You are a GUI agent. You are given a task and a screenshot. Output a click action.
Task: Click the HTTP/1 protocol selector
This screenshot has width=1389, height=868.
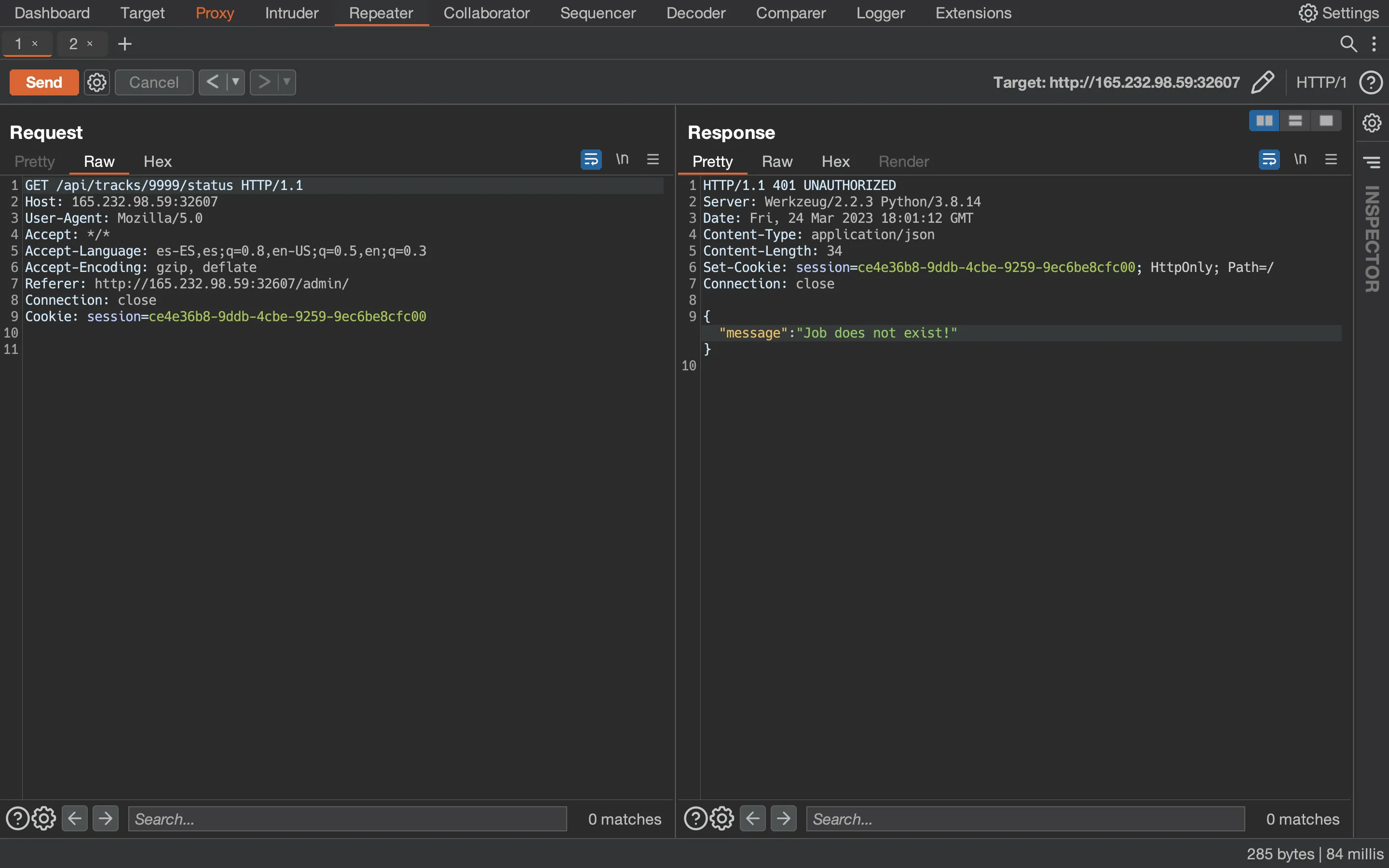[x=1321, y=82]
